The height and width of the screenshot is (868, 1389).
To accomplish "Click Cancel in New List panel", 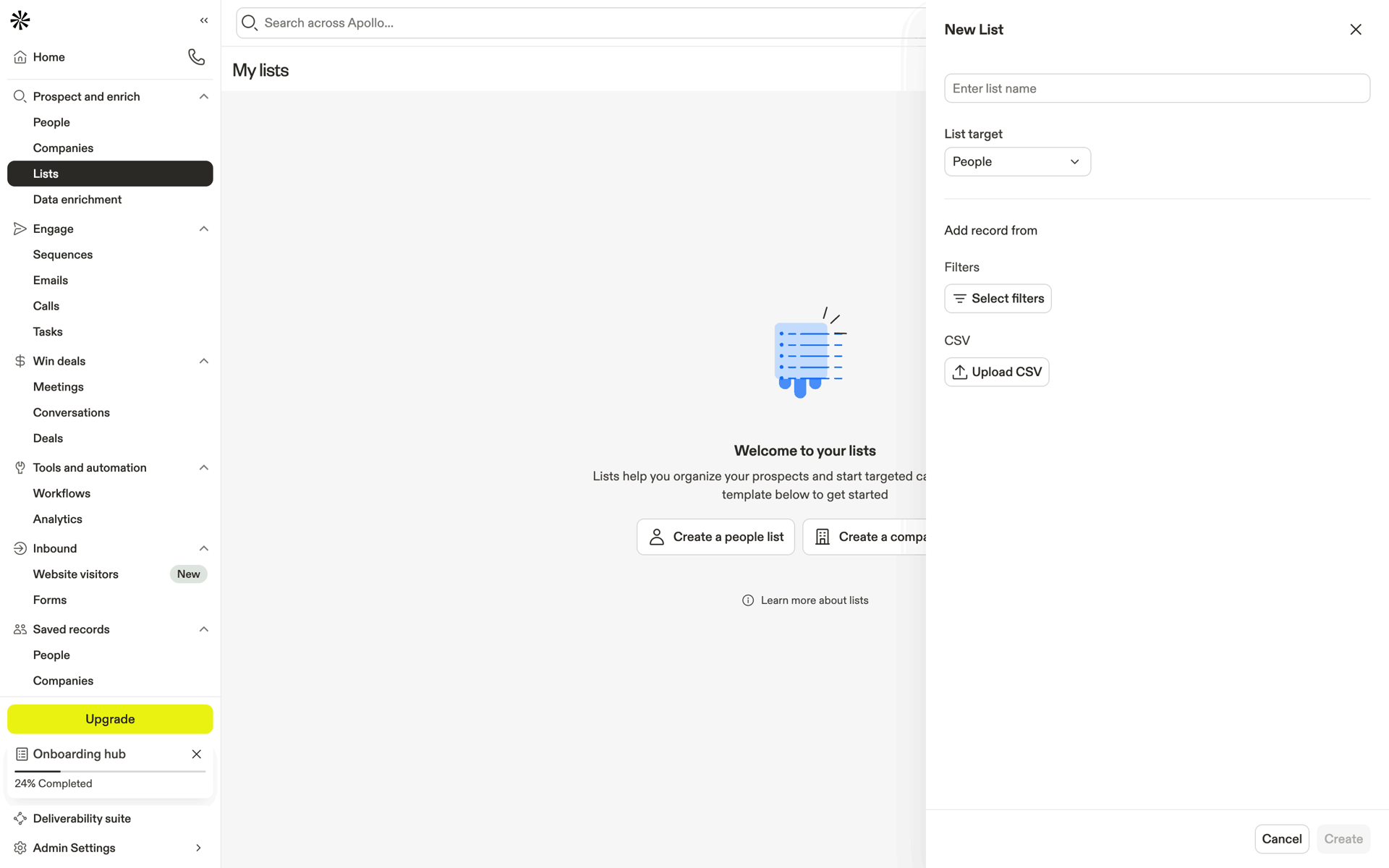I will [1281, 839].
